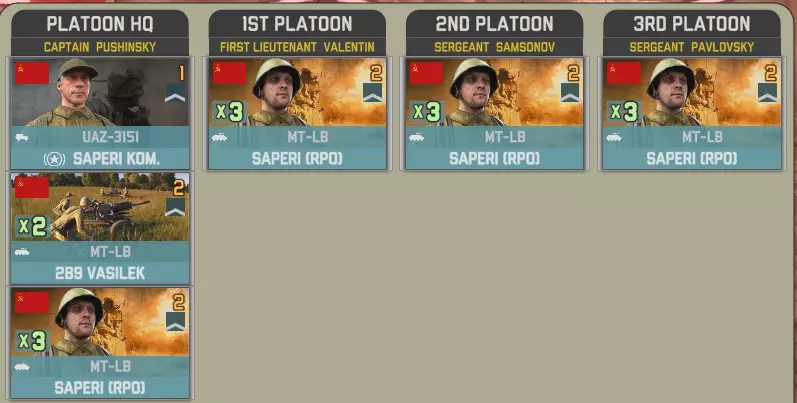Click the x3 count badge in 2nd Platoon
The width and height of the screenshot is (797, 403).
coord(427,112)
